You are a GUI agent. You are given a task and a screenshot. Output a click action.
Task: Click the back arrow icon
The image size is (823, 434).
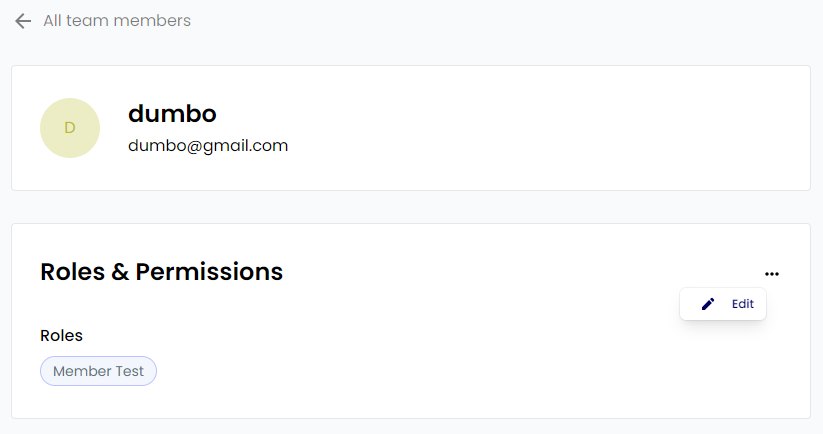pos(23,21)
